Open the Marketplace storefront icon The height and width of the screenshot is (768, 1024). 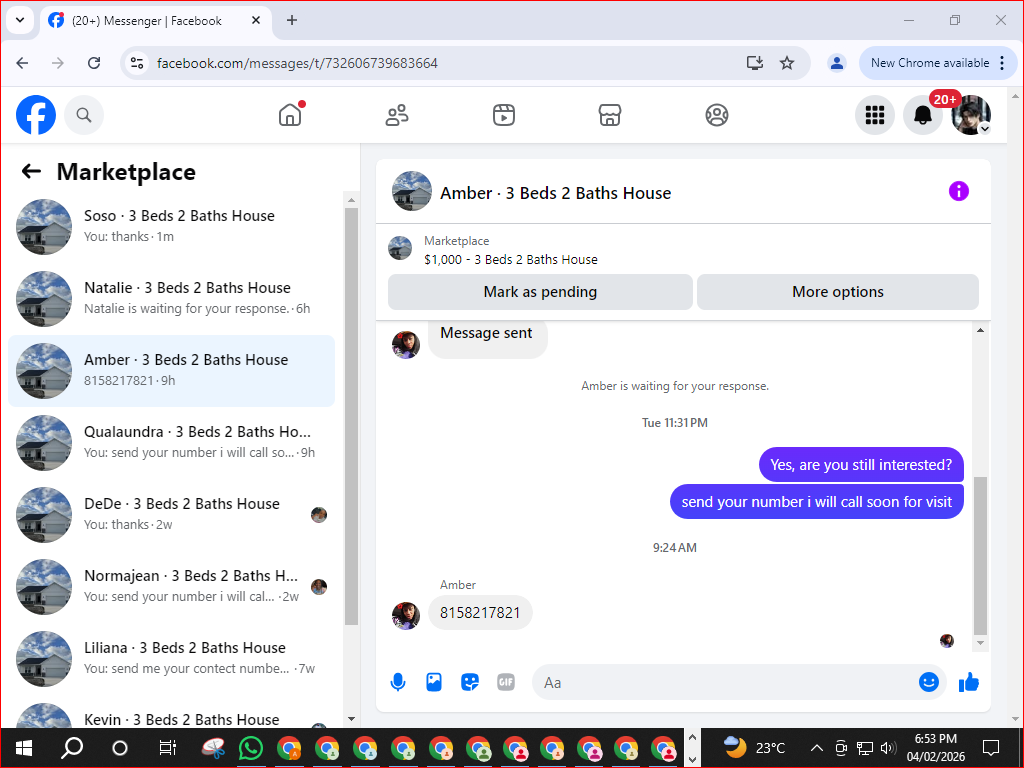610,115
